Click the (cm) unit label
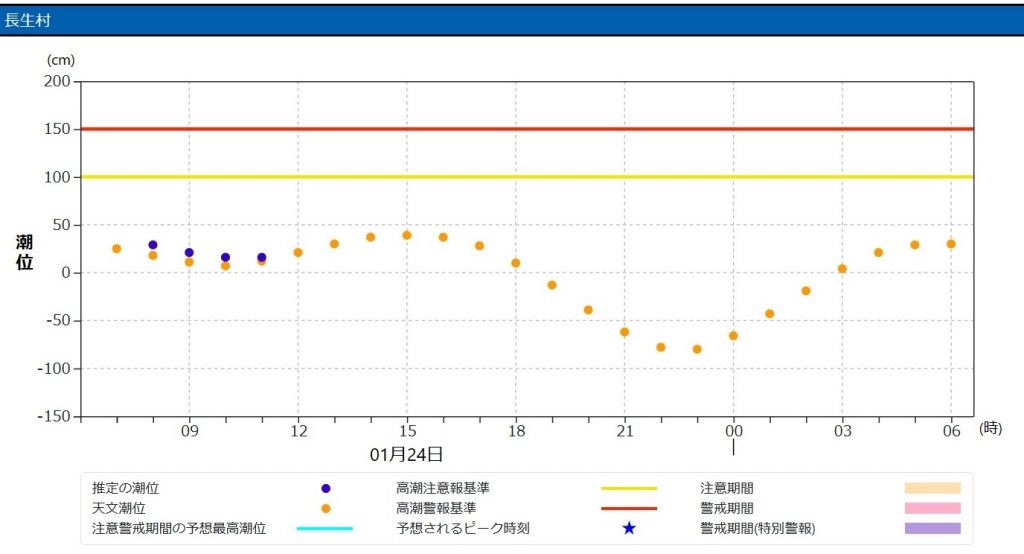Screen dimensions: 1024x554 point(61,60)
